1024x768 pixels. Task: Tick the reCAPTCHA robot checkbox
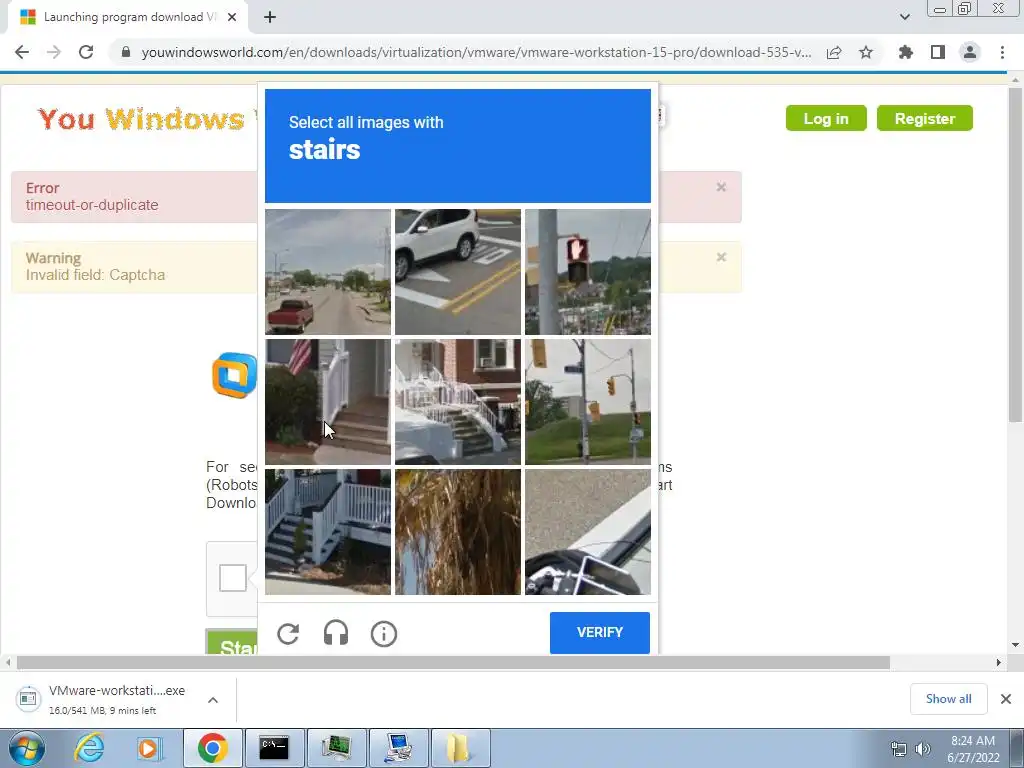(x=232, y=578)
